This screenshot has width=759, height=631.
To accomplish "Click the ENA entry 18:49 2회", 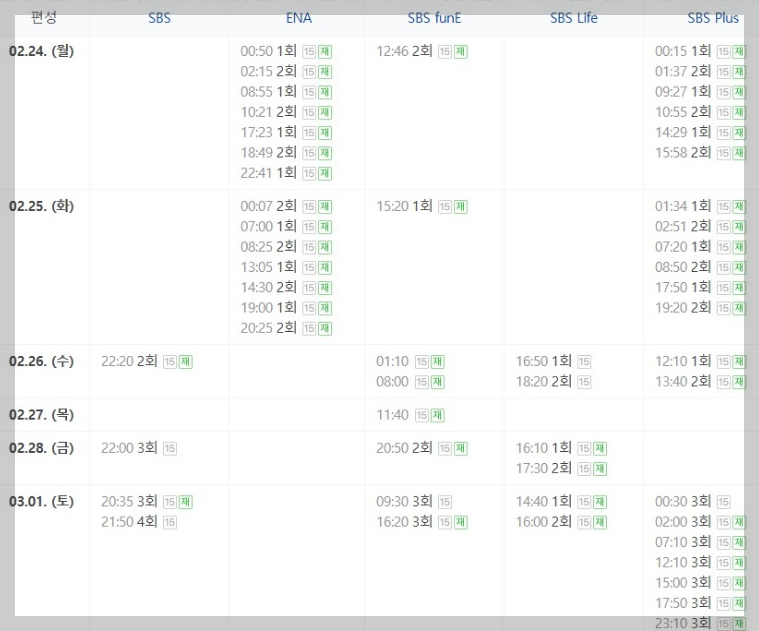I will 269,153.
